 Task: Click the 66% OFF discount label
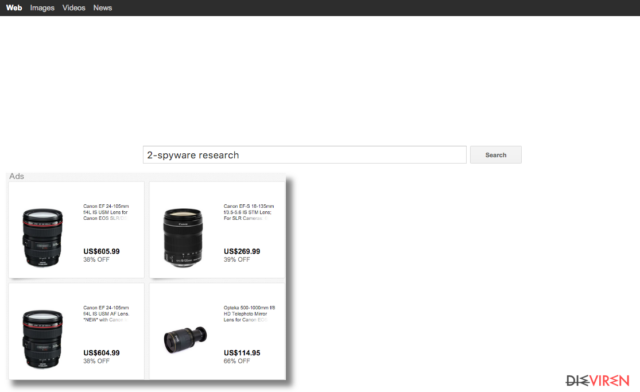pyautogui.click(x=237, y=361)
